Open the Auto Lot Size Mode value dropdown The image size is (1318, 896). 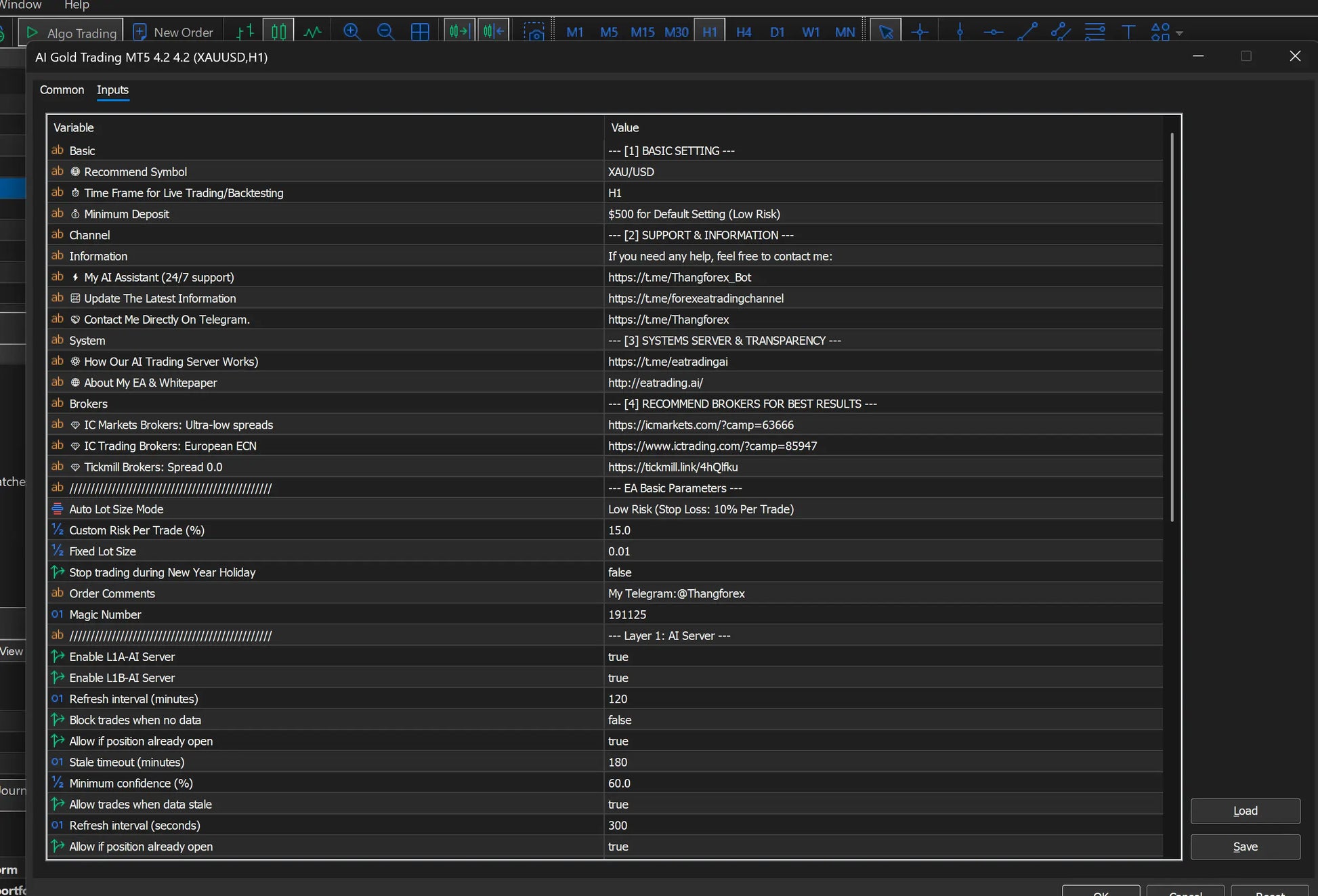point(883,509)
